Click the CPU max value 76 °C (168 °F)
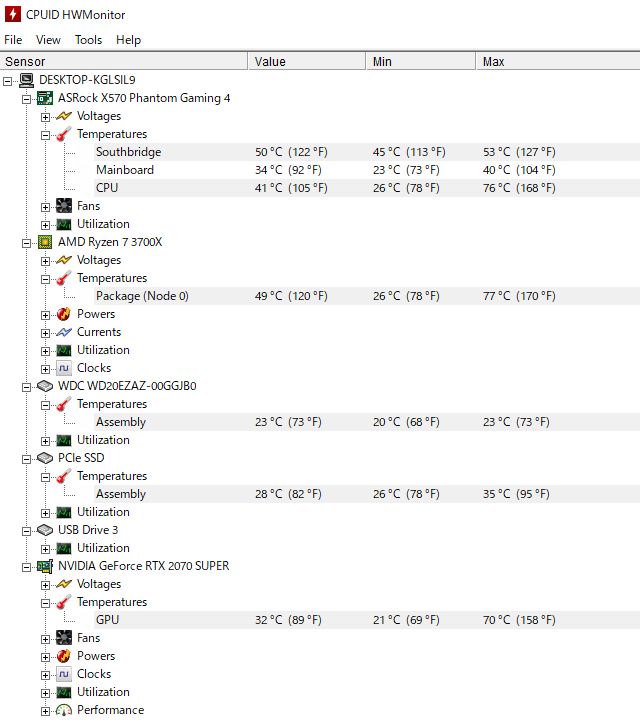The image size is (640, 722). (519, 188)
